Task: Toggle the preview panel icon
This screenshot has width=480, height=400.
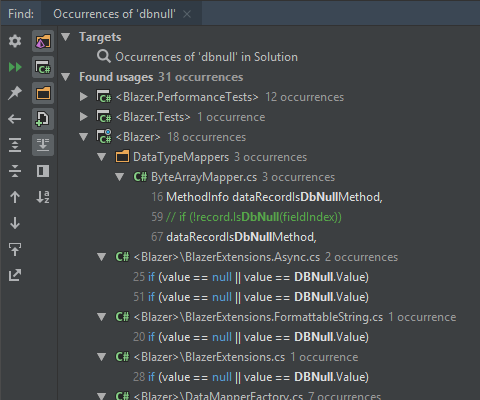Action: pos(43,171)
